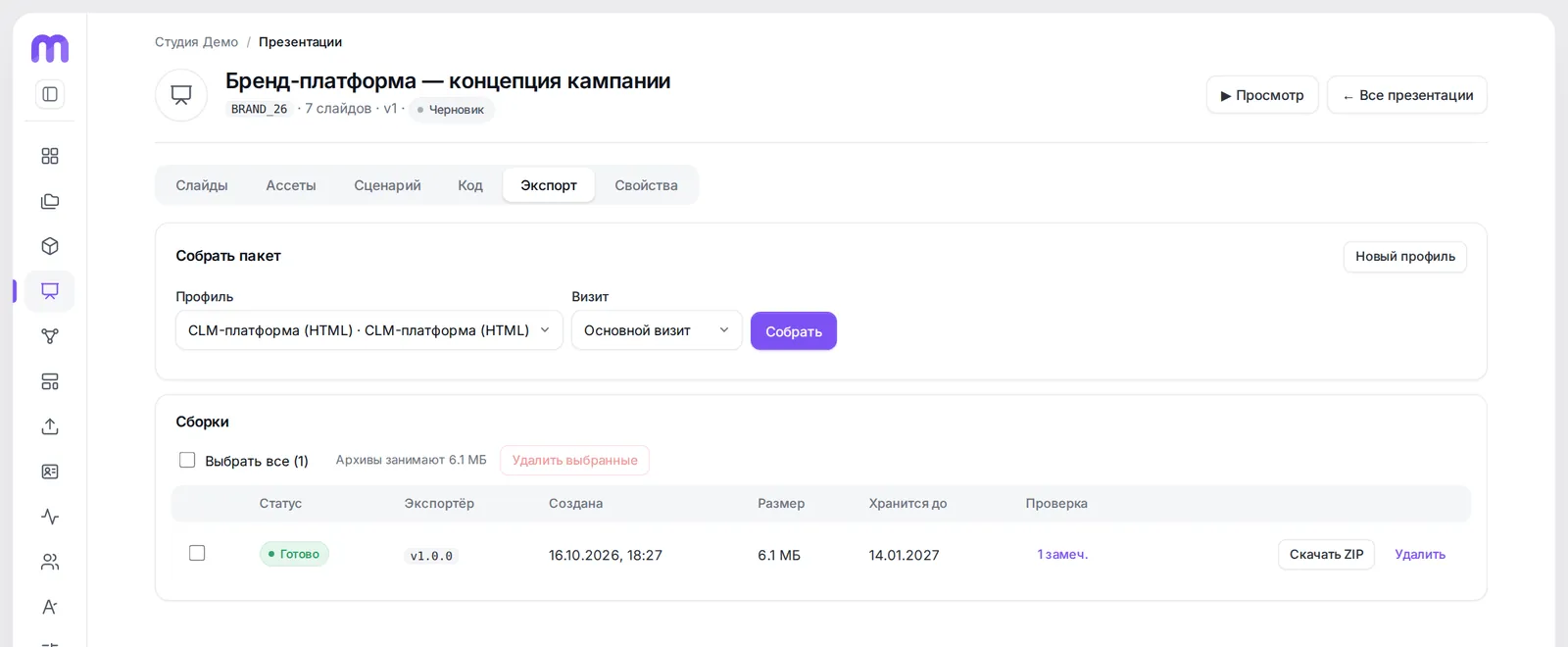1568x647 pixels.
Task: Switch to the Ассеты tab
Action: point(291,185)
